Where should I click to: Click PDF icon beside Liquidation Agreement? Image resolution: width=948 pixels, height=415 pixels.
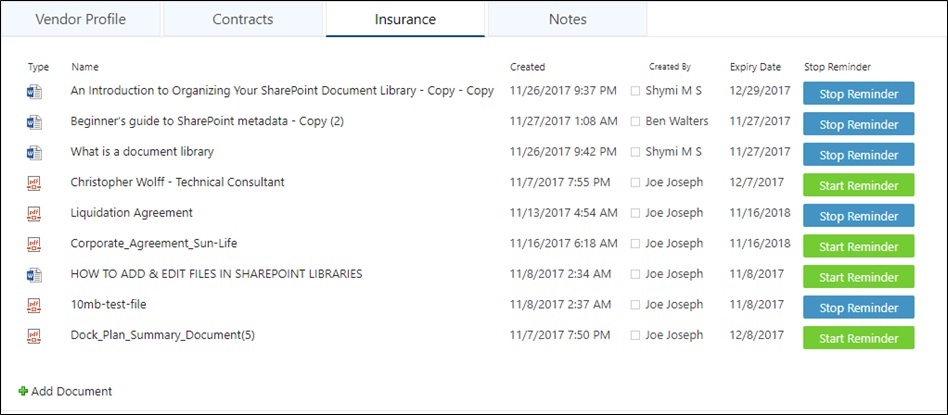point(34,214)
